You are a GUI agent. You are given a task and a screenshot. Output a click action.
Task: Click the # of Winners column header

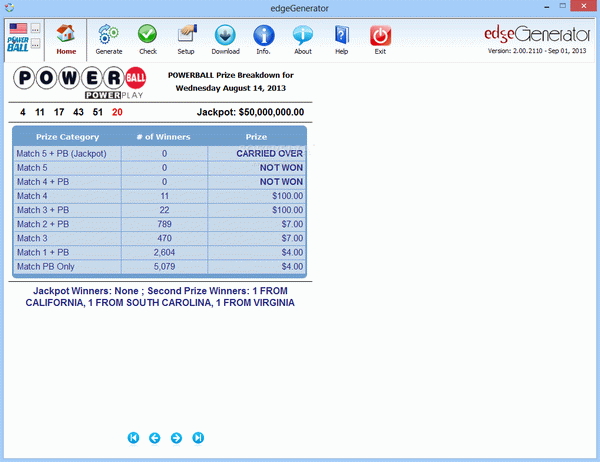tap(164, 137)
